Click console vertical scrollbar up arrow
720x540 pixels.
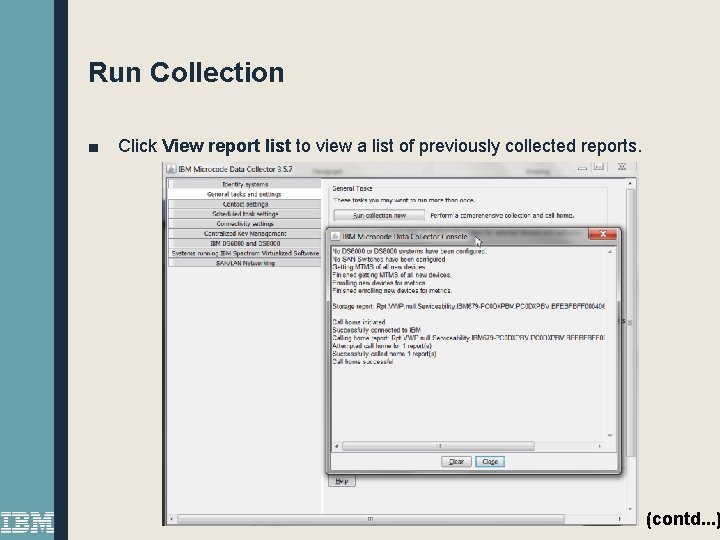point(610,252)
